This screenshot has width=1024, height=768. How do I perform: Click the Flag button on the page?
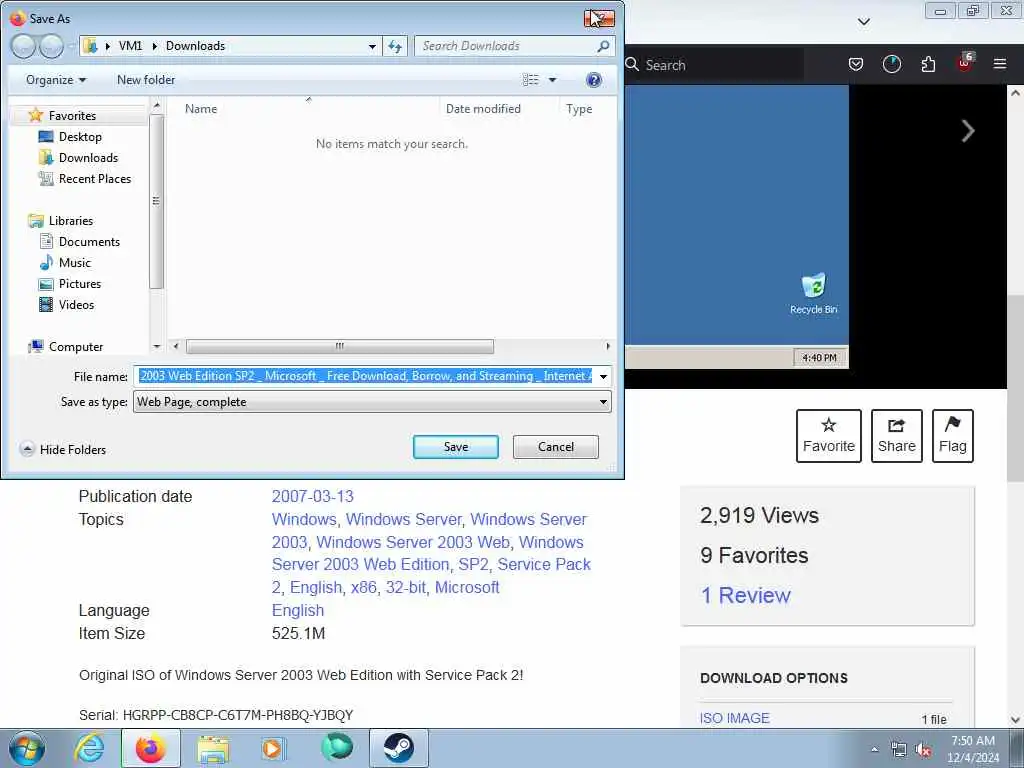click(953, 436)
